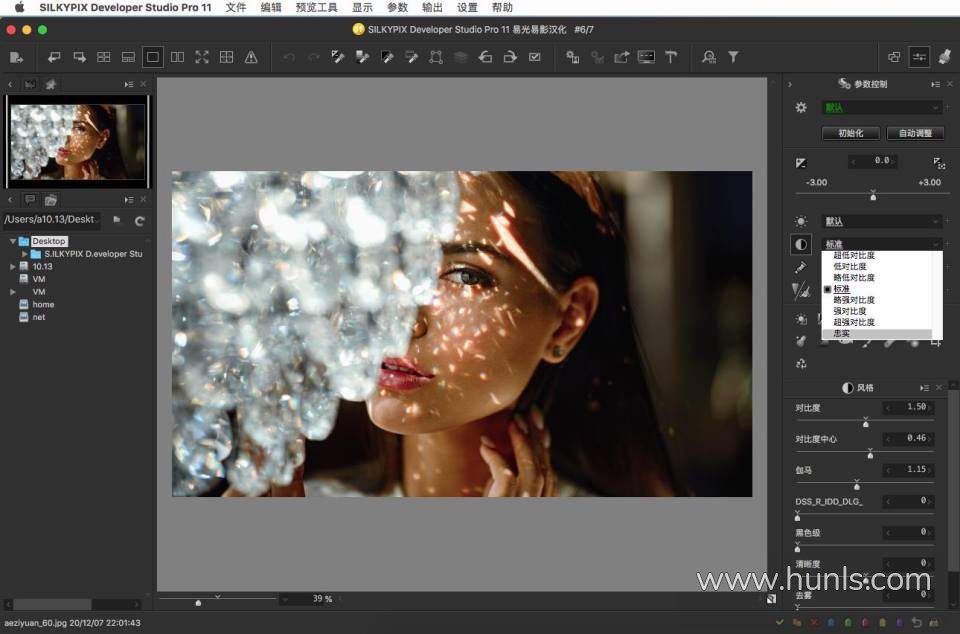Expand the 10.13 folder in tree
960x634 pixels.
point(12,267)
